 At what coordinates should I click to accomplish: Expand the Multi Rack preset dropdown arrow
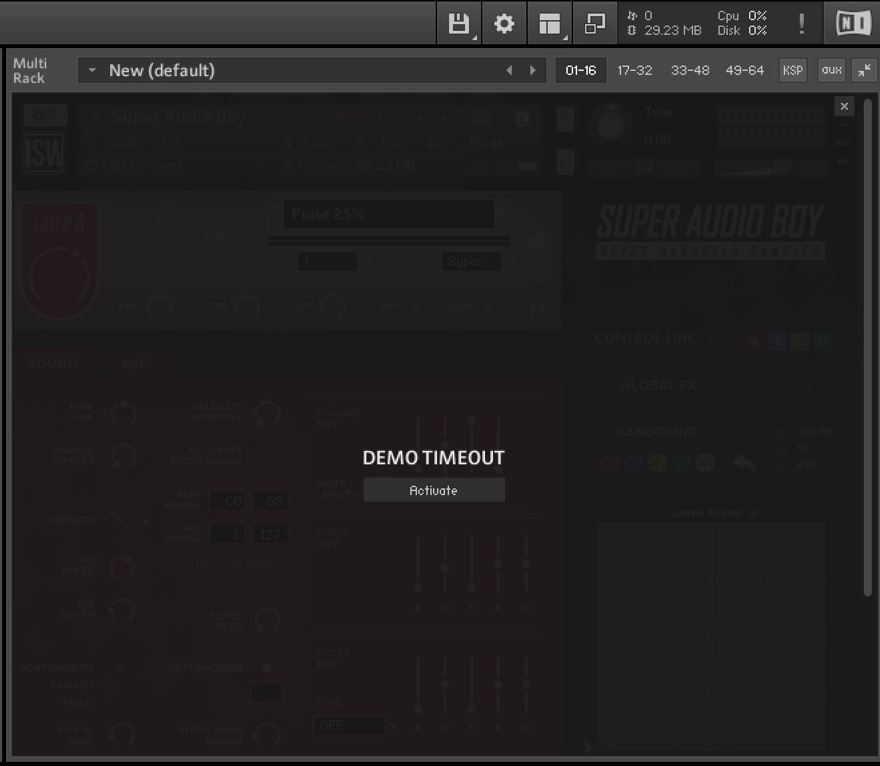[x=92, y=71]
